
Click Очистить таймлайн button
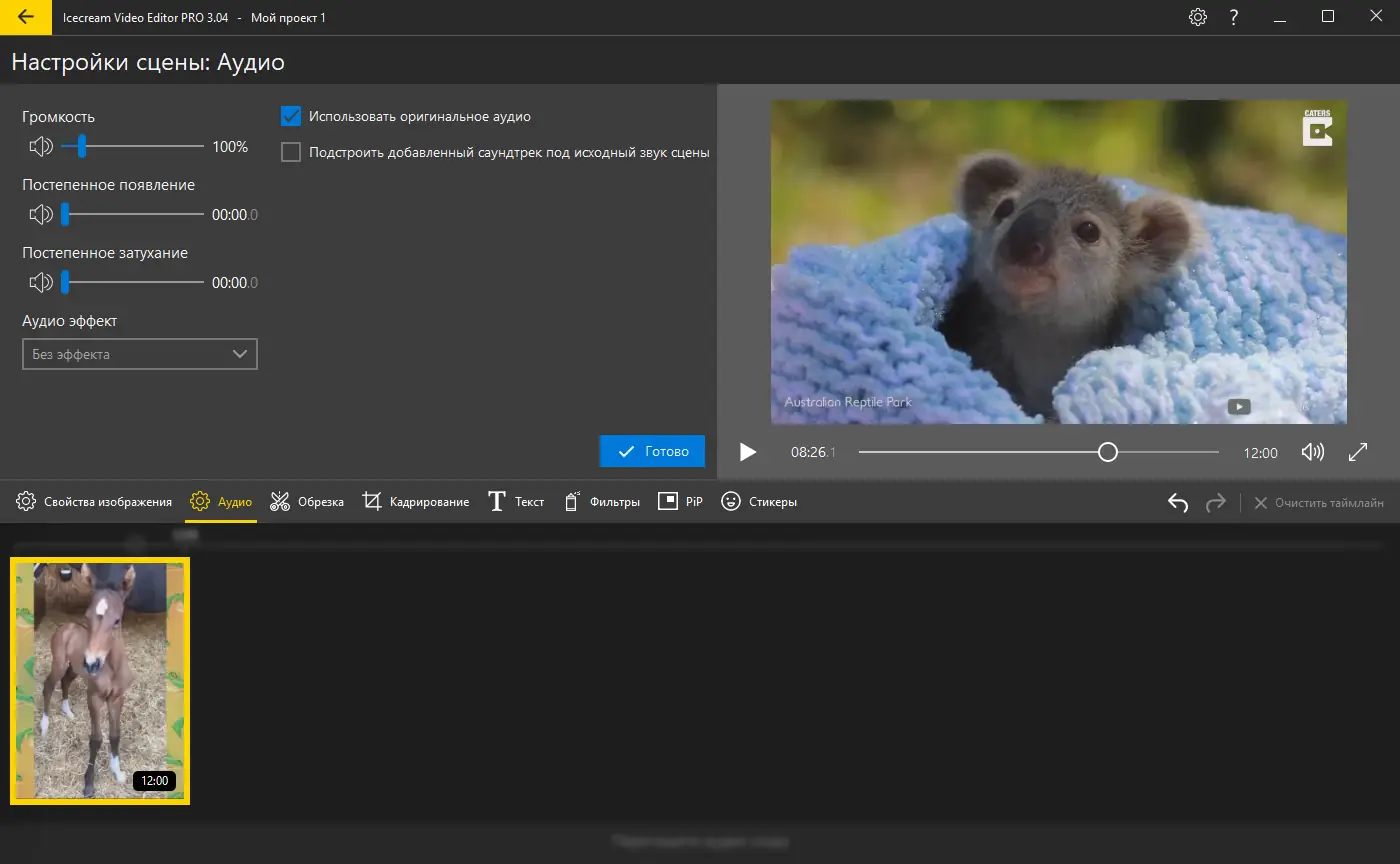pos(1319,502)
